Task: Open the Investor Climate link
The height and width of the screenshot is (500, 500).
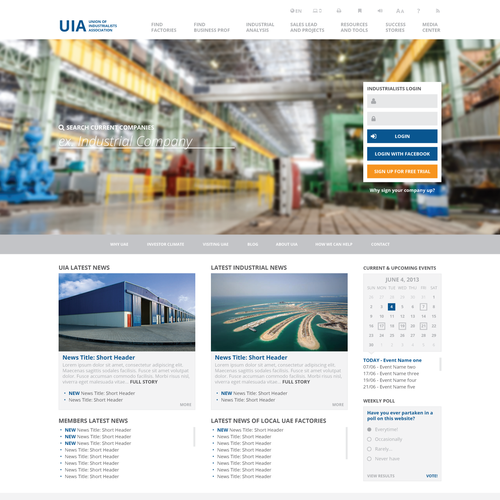Action: pyautogui.click(x=165, y=244)
